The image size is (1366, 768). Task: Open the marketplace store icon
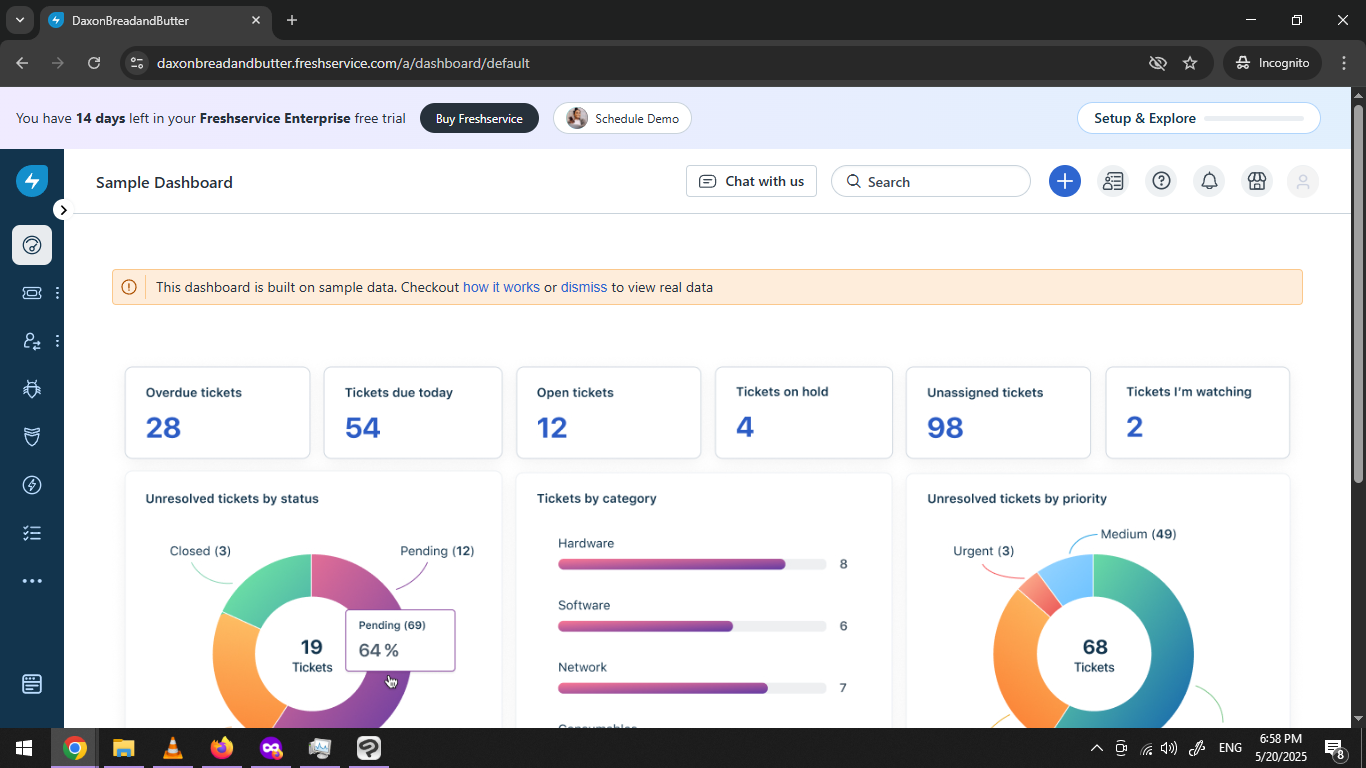(x=1257, y=181)
